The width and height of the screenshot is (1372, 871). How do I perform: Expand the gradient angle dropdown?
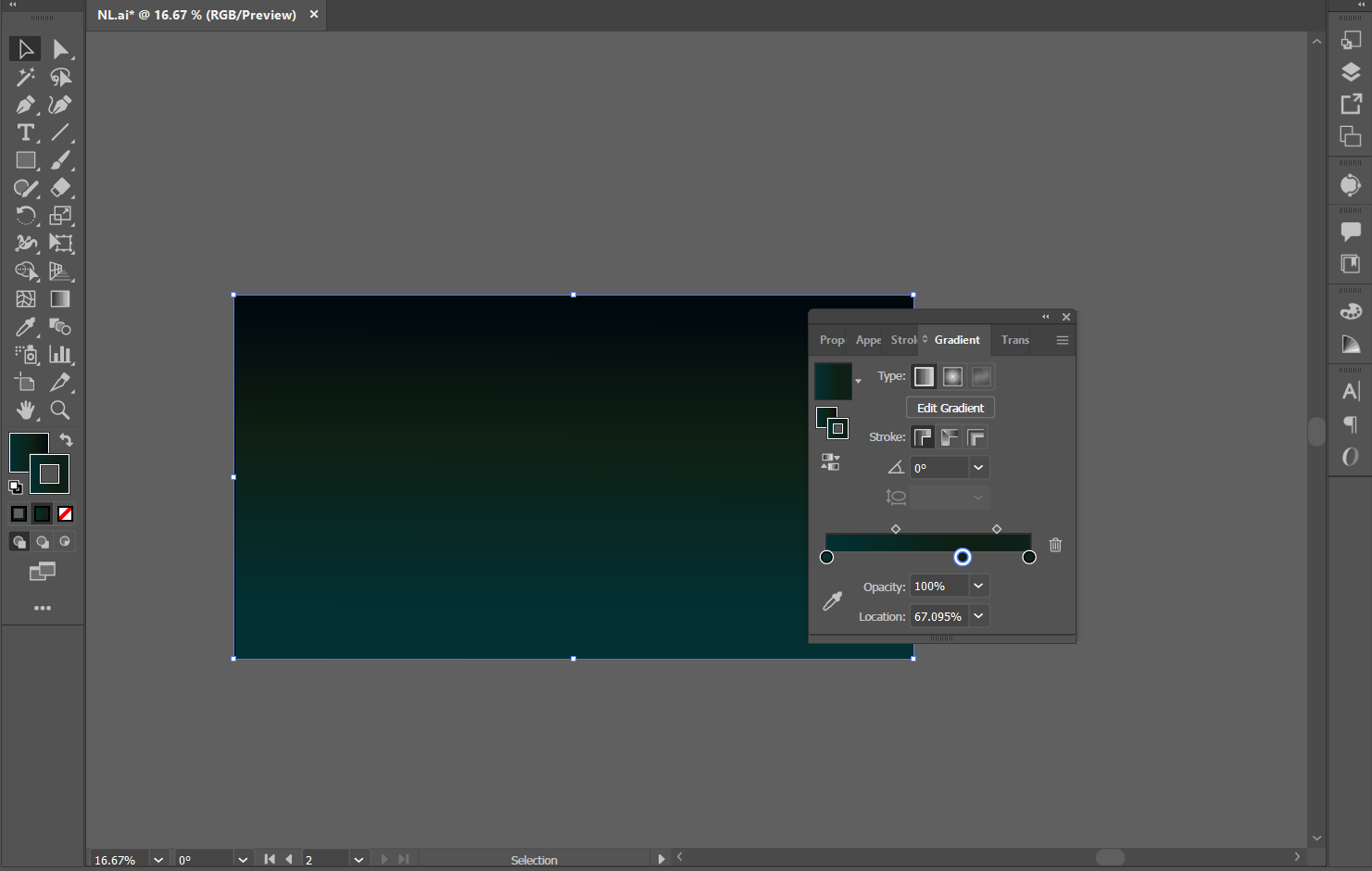978,468
